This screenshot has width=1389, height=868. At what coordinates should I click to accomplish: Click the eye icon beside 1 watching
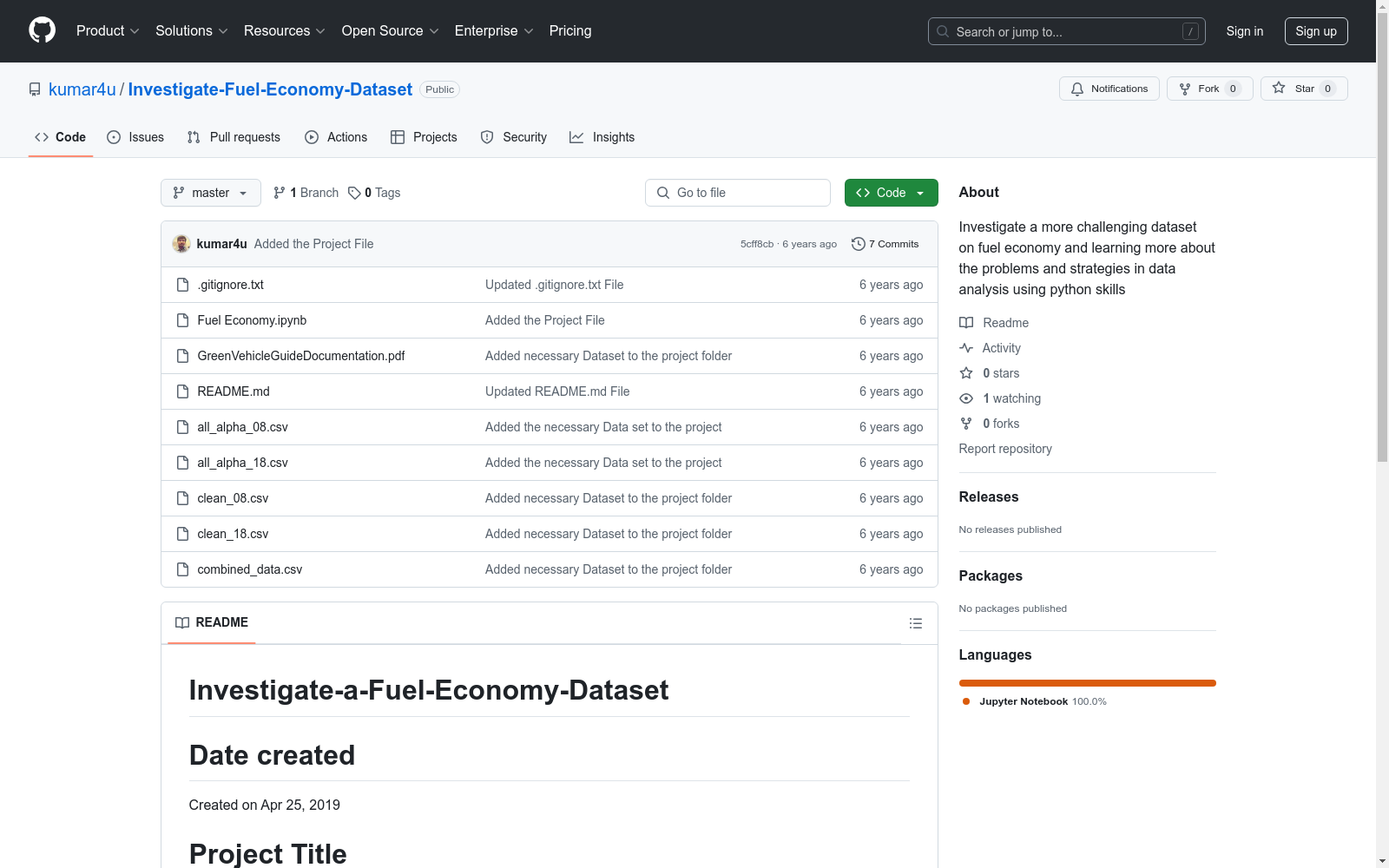click(x=966, y=398)
